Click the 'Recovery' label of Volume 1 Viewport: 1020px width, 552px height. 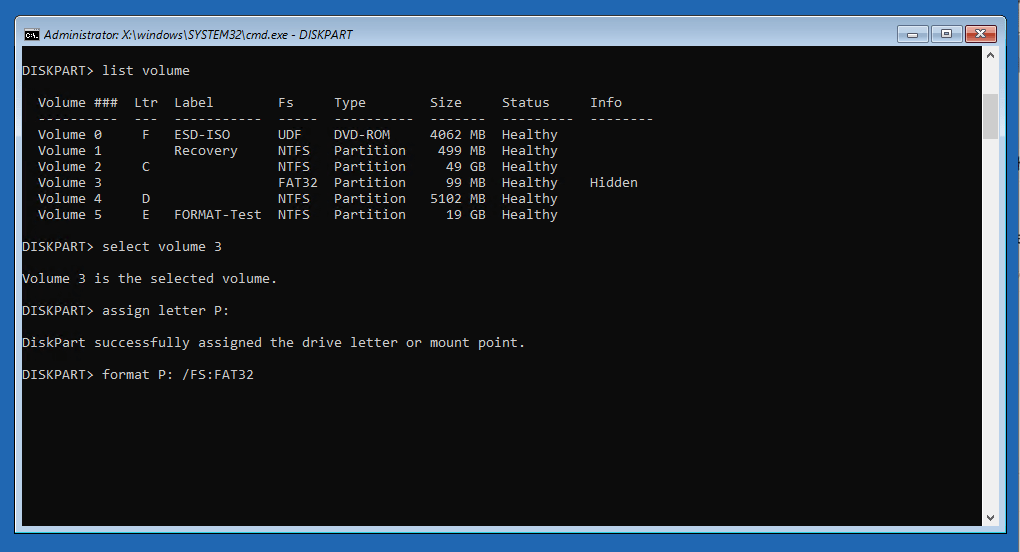(x=206, y=151)
